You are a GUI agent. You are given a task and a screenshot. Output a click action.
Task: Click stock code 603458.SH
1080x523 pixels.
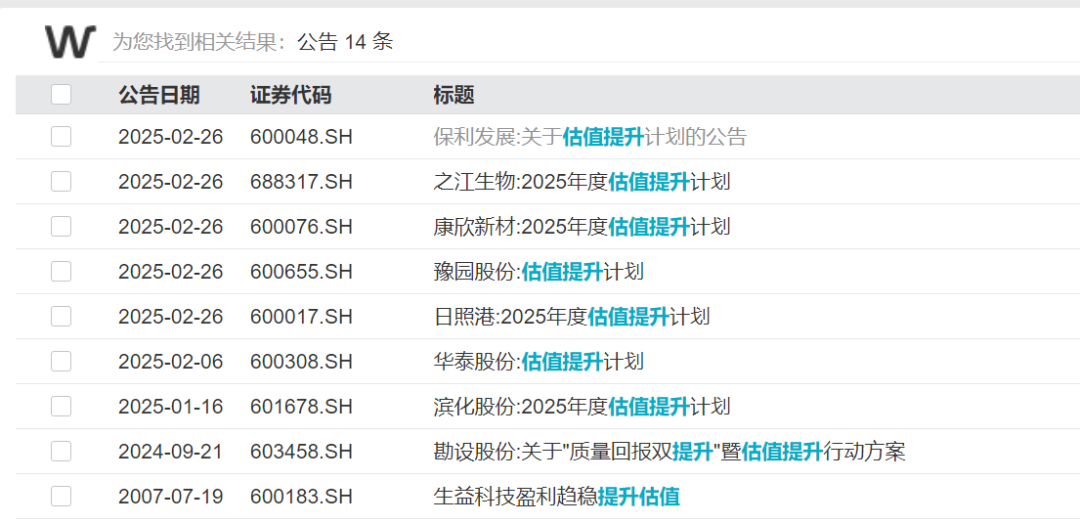point(301,452)
